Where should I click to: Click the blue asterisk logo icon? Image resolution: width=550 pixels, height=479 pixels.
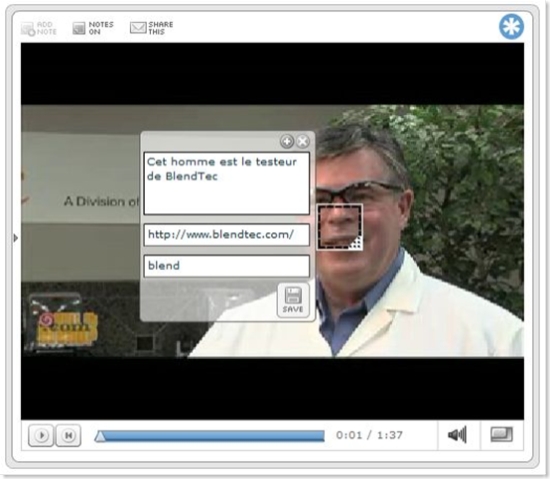[511, 27]
